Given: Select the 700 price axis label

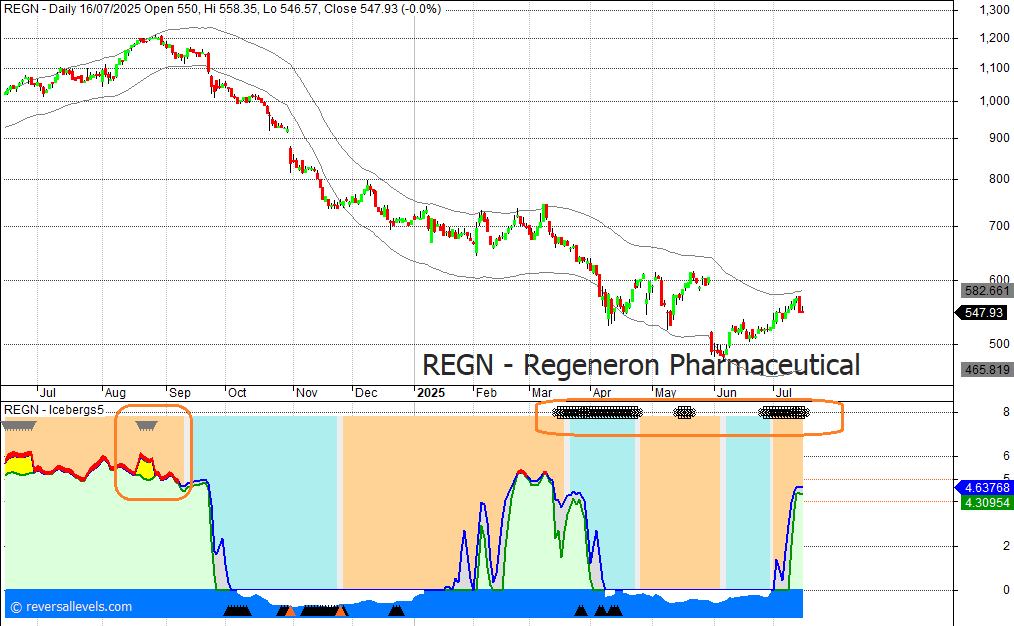Looking at the screenshot, I should (999, 226).
